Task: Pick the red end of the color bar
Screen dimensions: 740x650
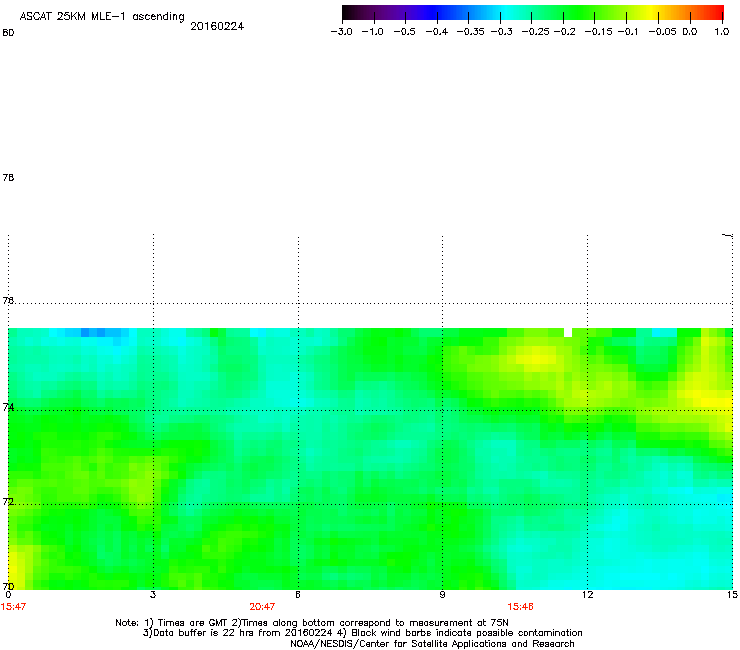Action: [715, 13]
